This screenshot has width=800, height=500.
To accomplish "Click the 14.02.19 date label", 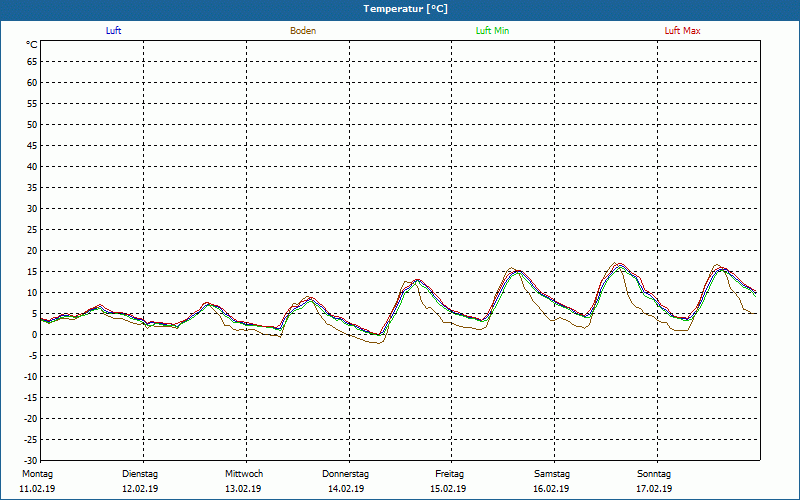I will (346, 489).
